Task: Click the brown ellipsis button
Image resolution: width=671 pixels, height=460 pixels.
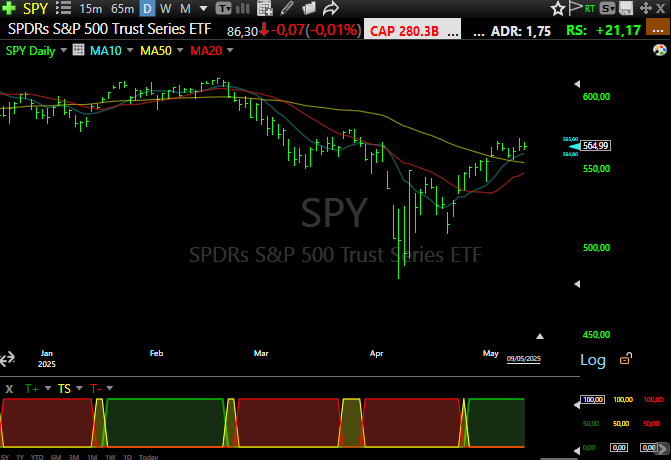Action: point(658,29)
